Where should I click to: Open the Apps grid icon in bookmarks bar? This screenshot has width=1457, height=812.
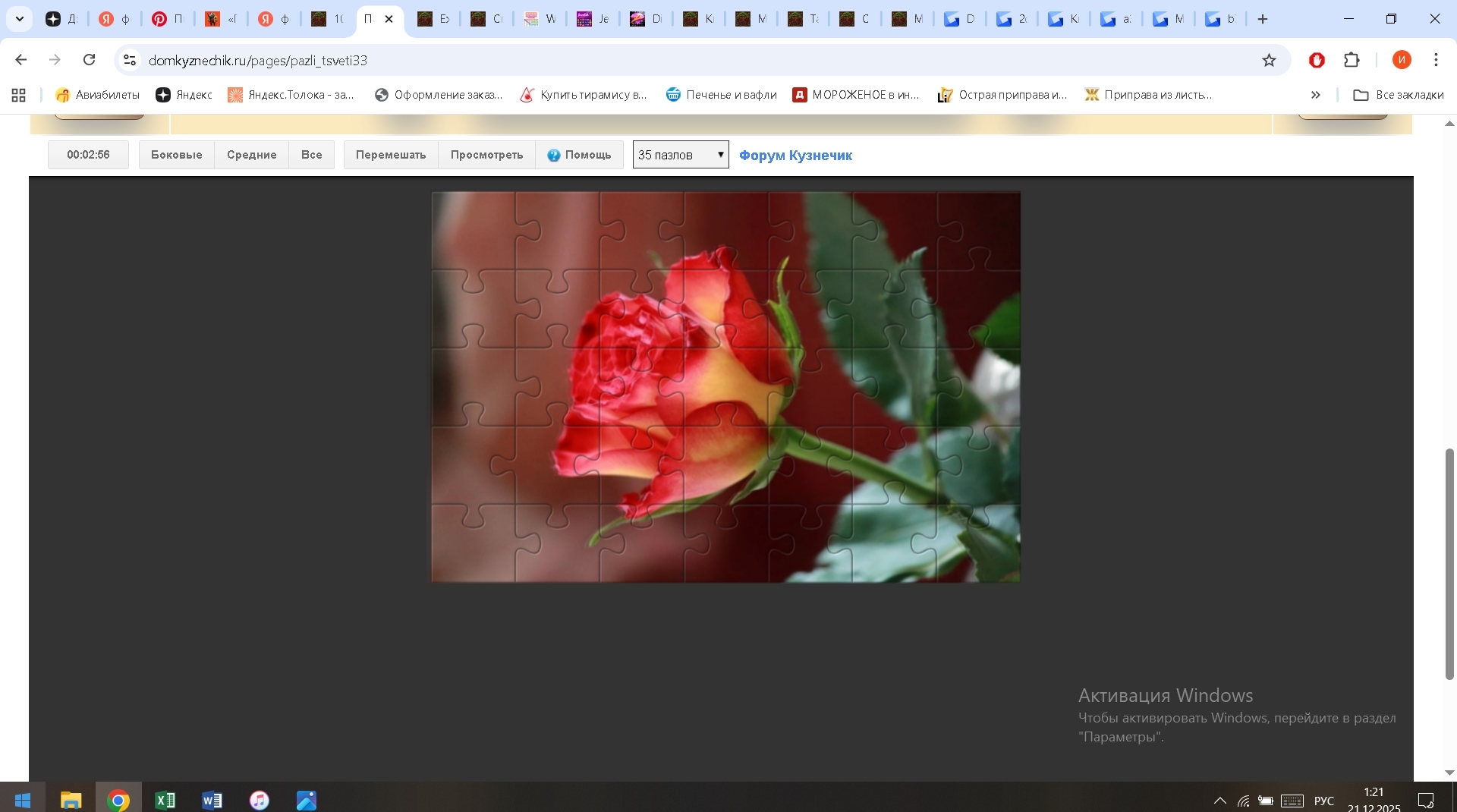point(19,95)
